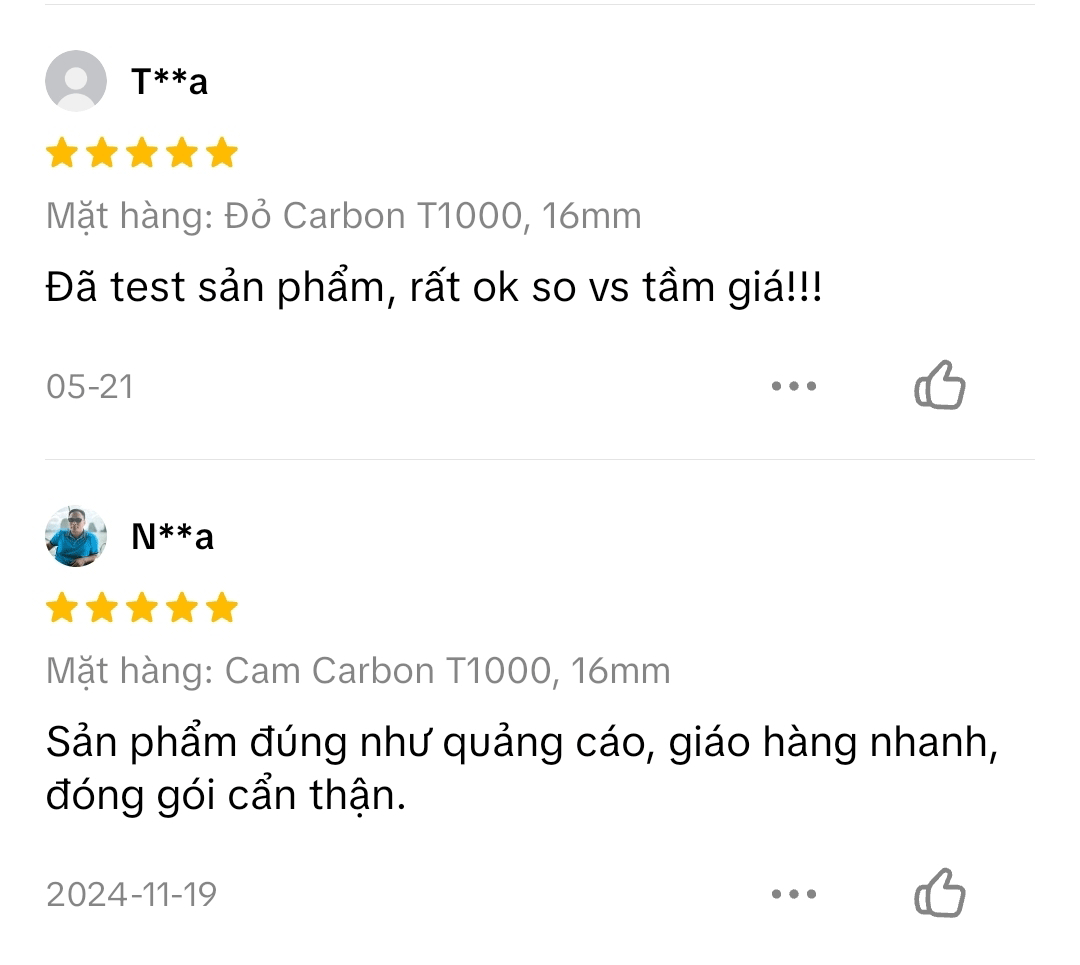Click the review date 05-21

90,386
